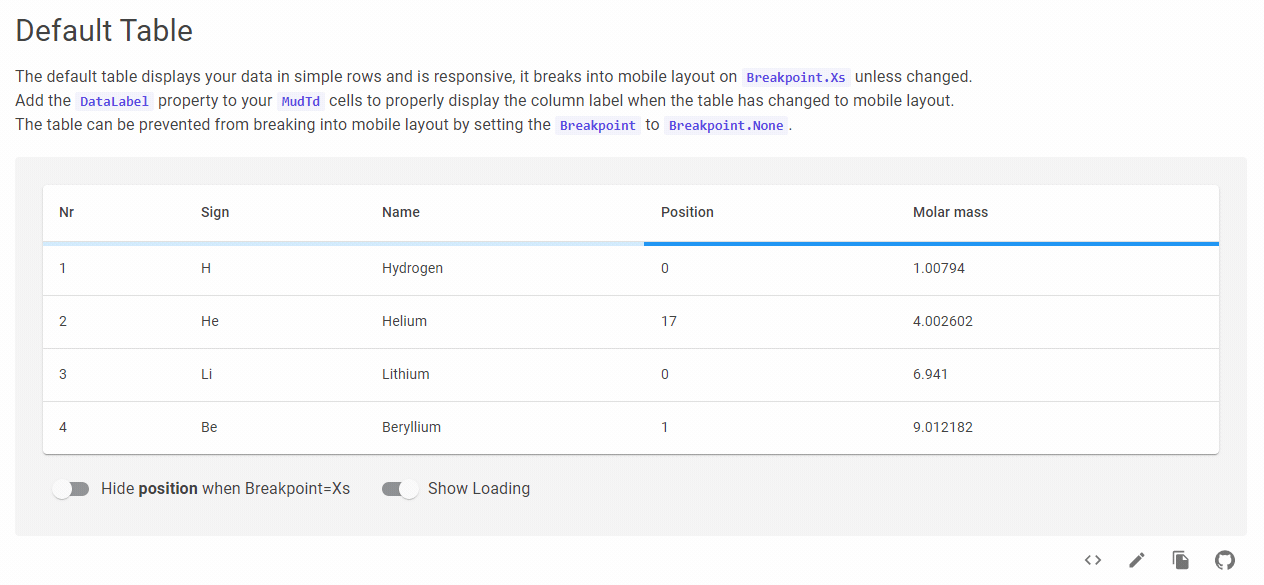
Task: Toggle Hide position when Breakpoint=Xs switch
Action: click(x=71, y=489)
